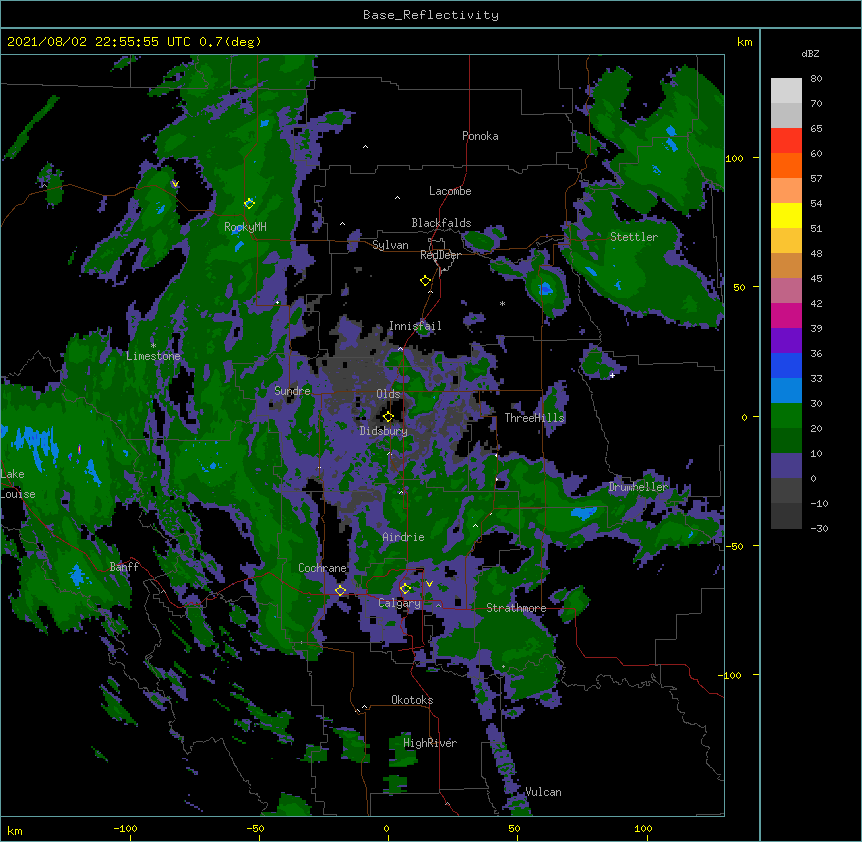Click the Lacombe city label
Image resolution: width=862 pixels, height=842 pixels.
click(450, 191)
